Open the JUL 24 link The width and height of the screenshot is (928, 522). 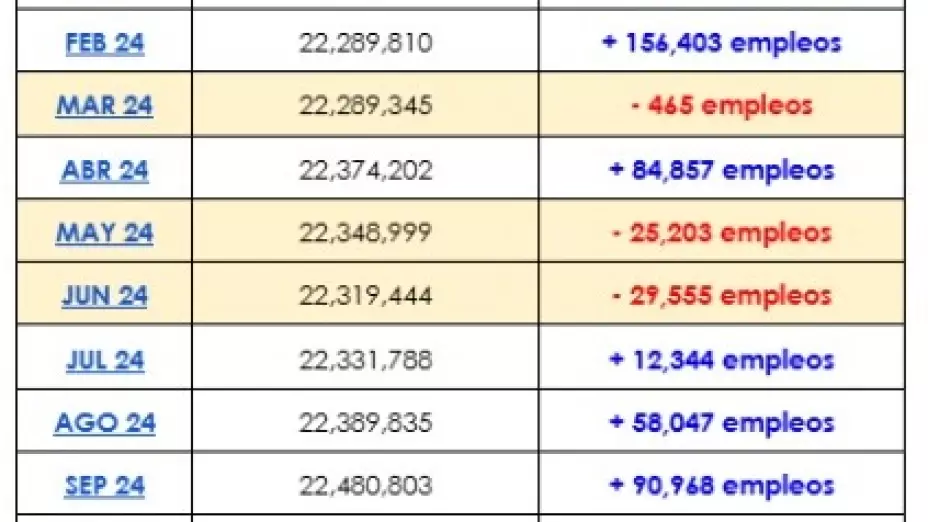point(104,360)
